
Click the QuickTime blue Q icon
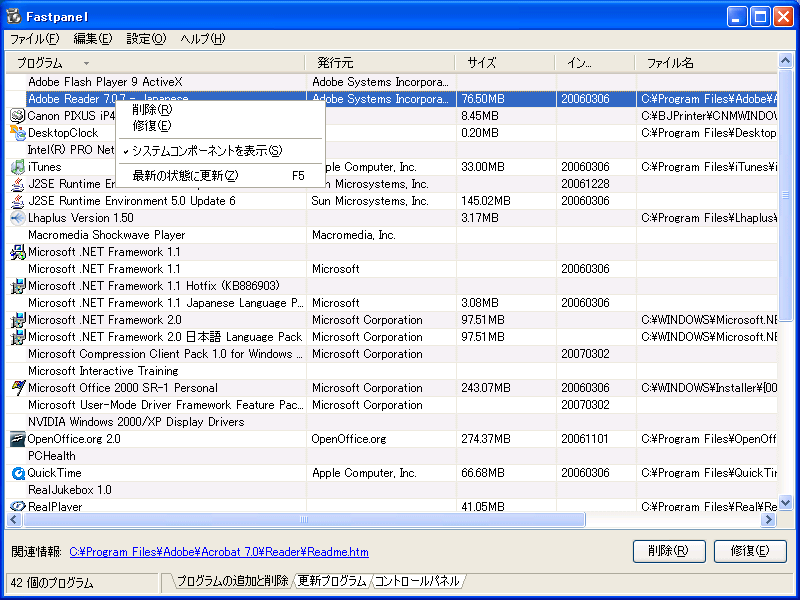17,473
